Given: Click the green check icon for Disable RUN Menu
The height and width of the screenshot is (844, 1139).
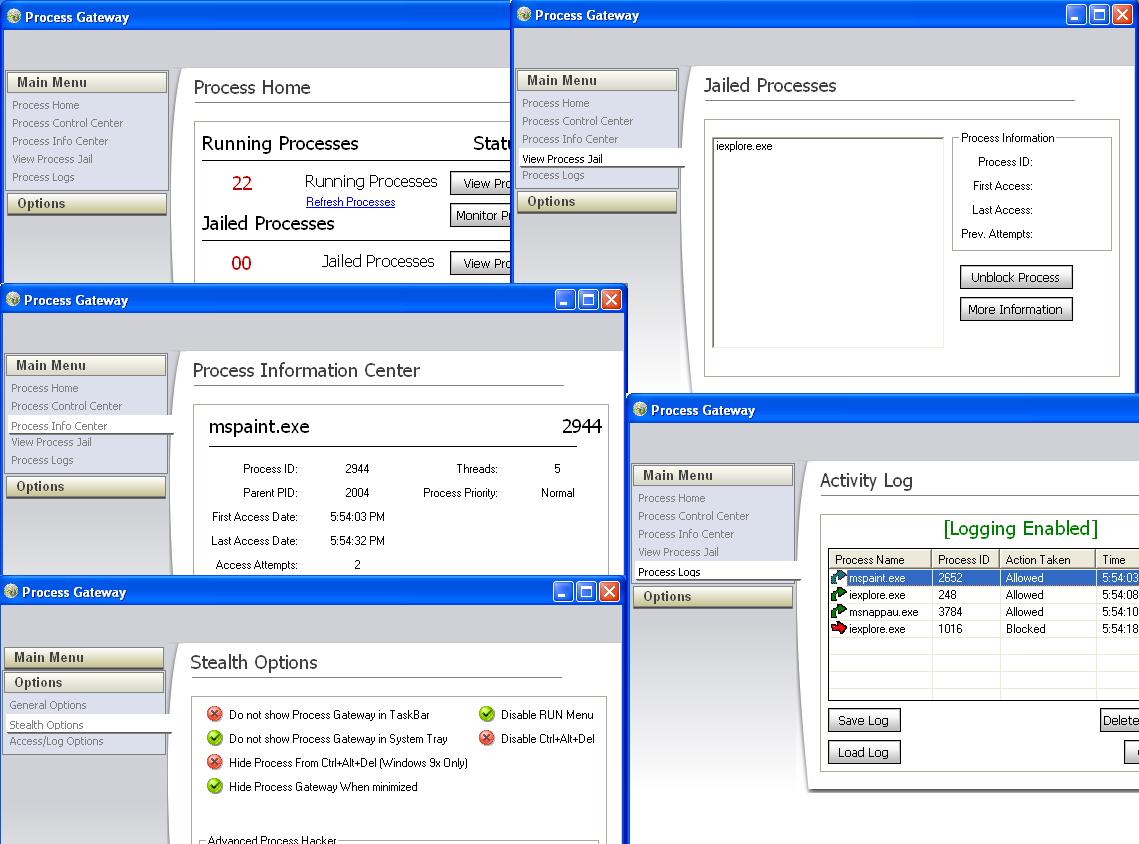Looking at the screenshot, I should [x=487, y=715].
